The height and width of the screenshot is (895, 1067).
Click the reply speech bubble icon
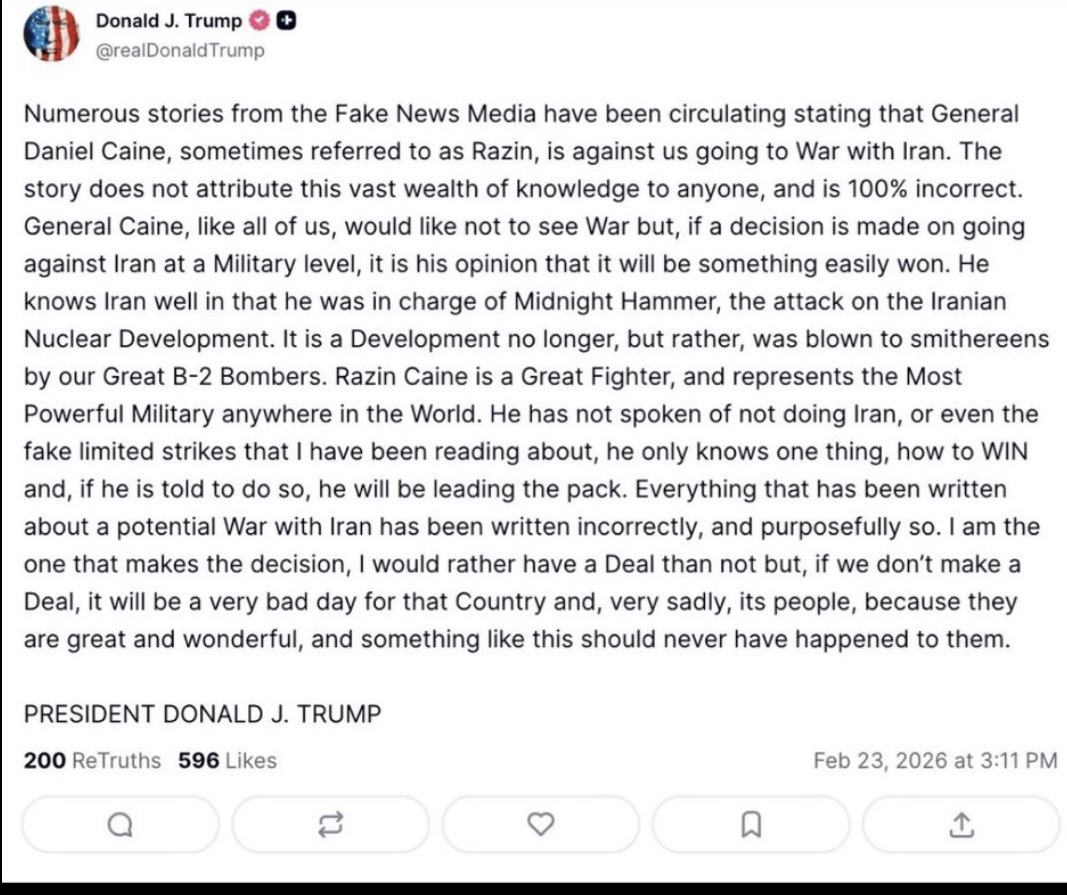118,824
